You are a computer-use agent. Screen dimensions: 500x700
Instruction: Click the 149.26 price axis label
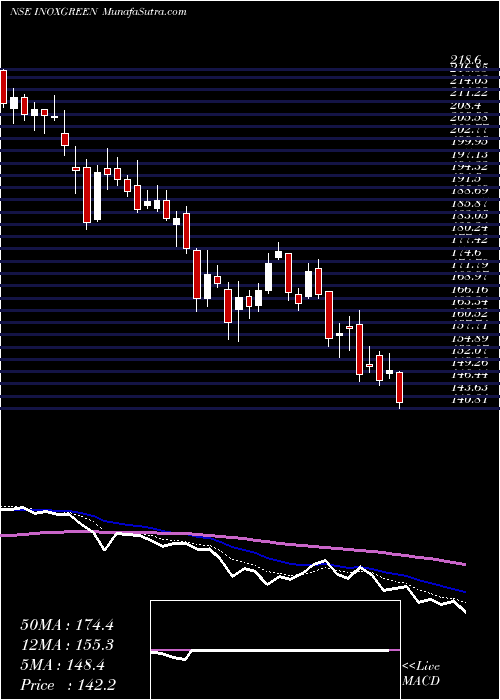tap(469, 363)
